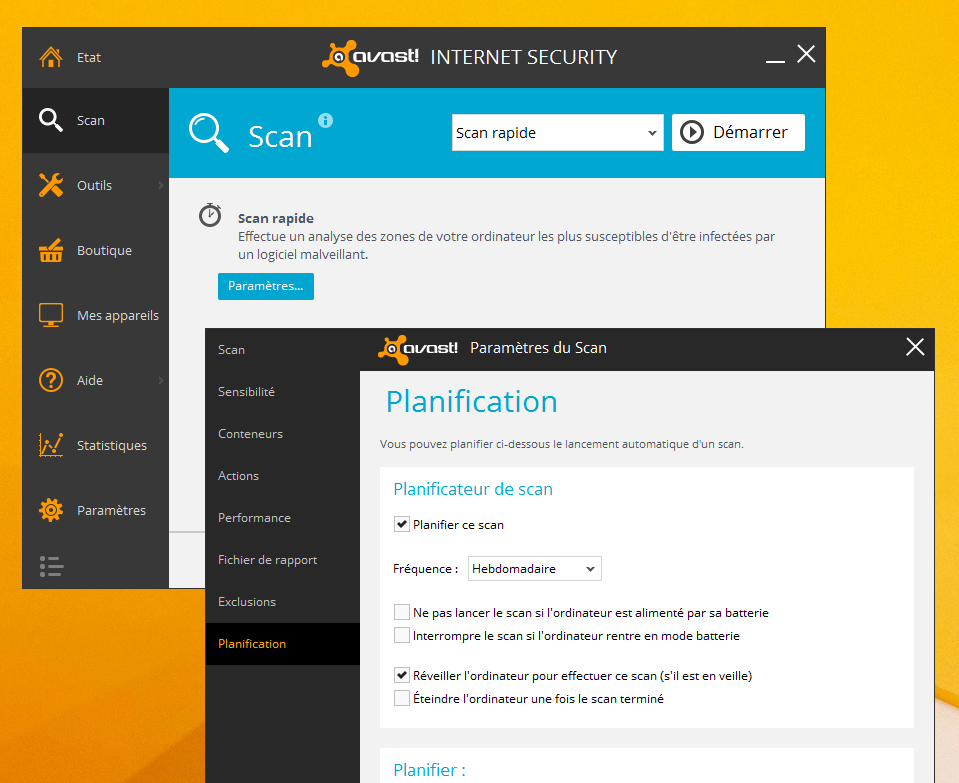Open Statistiques in the main sidebar
The width and height of the screenshot is (959, 783).
pyautogui.click(x=95, y=445)
